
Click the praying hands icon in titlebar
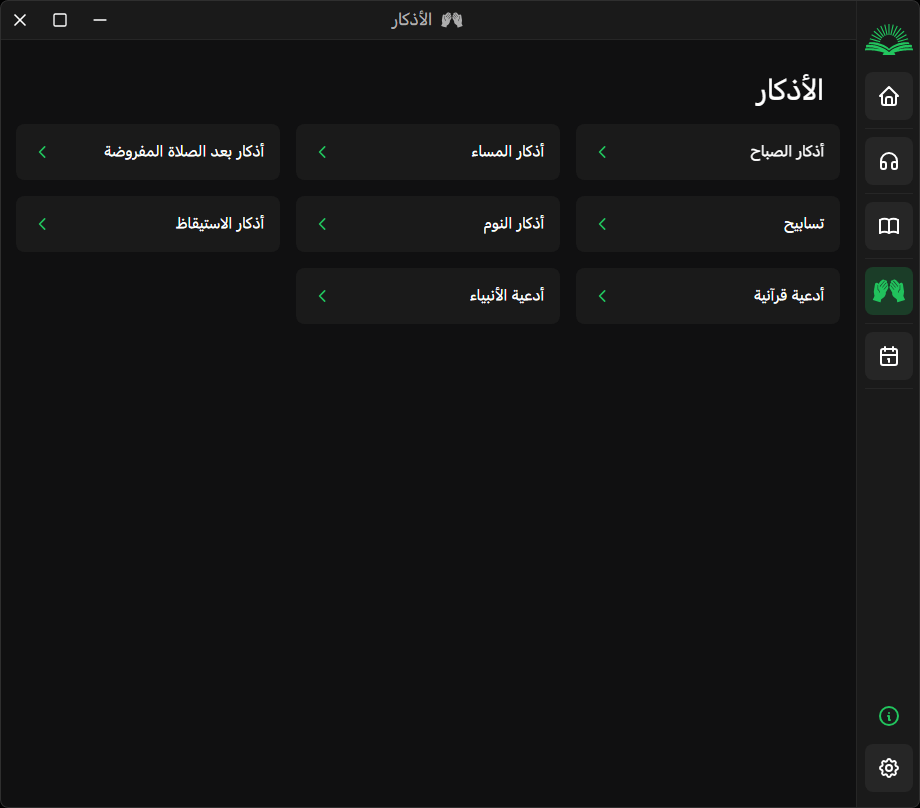click(452, 19)
